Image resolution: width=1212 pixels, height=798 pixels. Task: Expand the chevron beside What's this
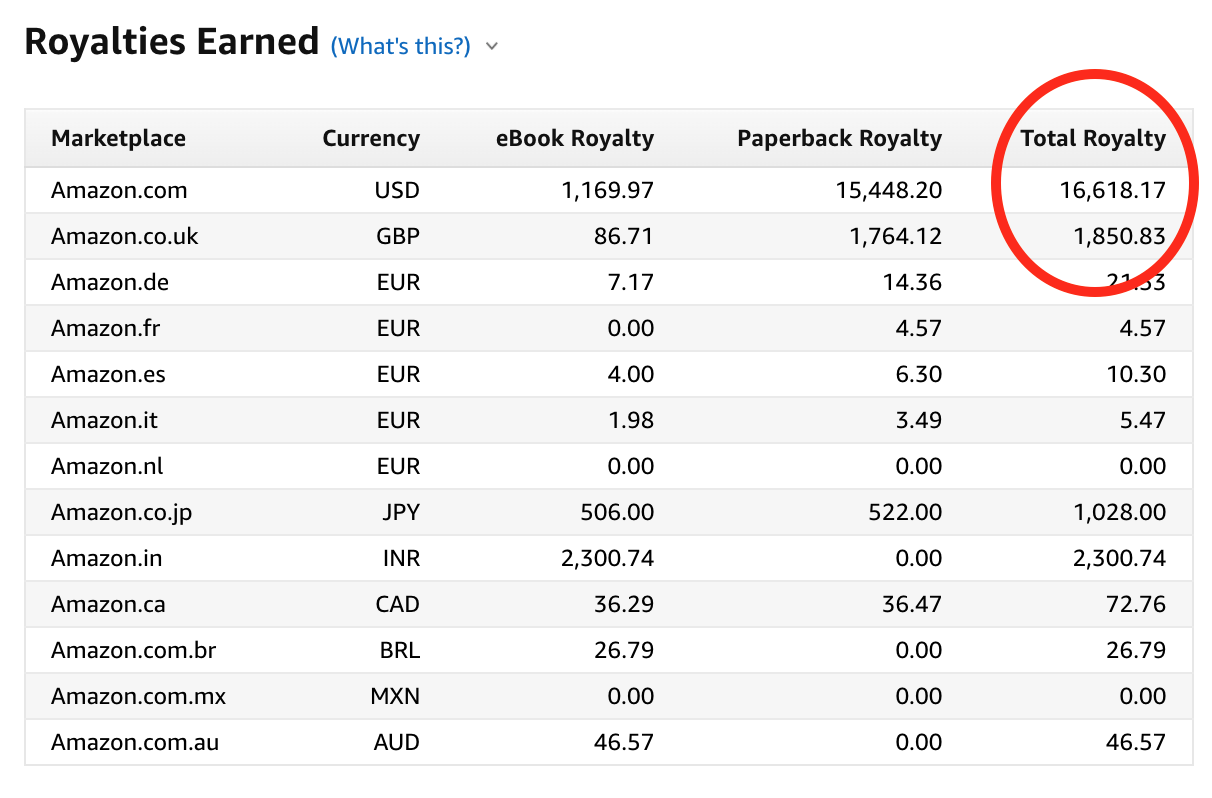491,46
